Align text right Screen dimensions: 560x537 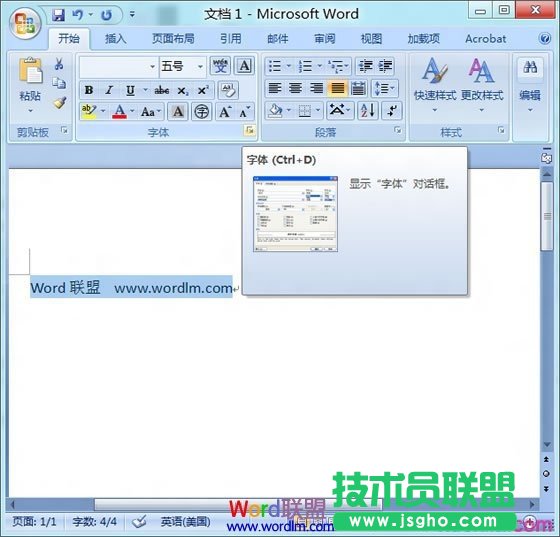click(316, 88)
